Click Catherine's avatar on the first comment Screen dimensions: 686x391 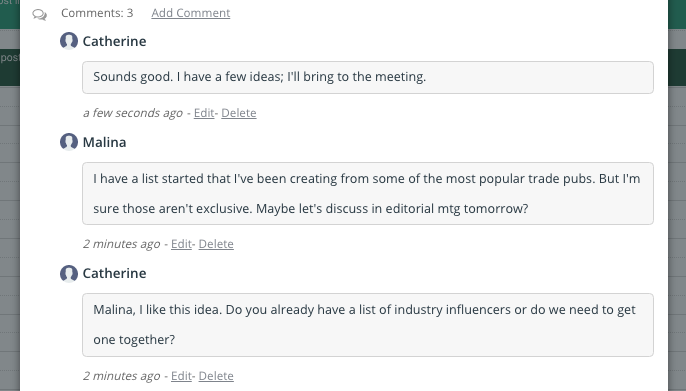point(69,41)
